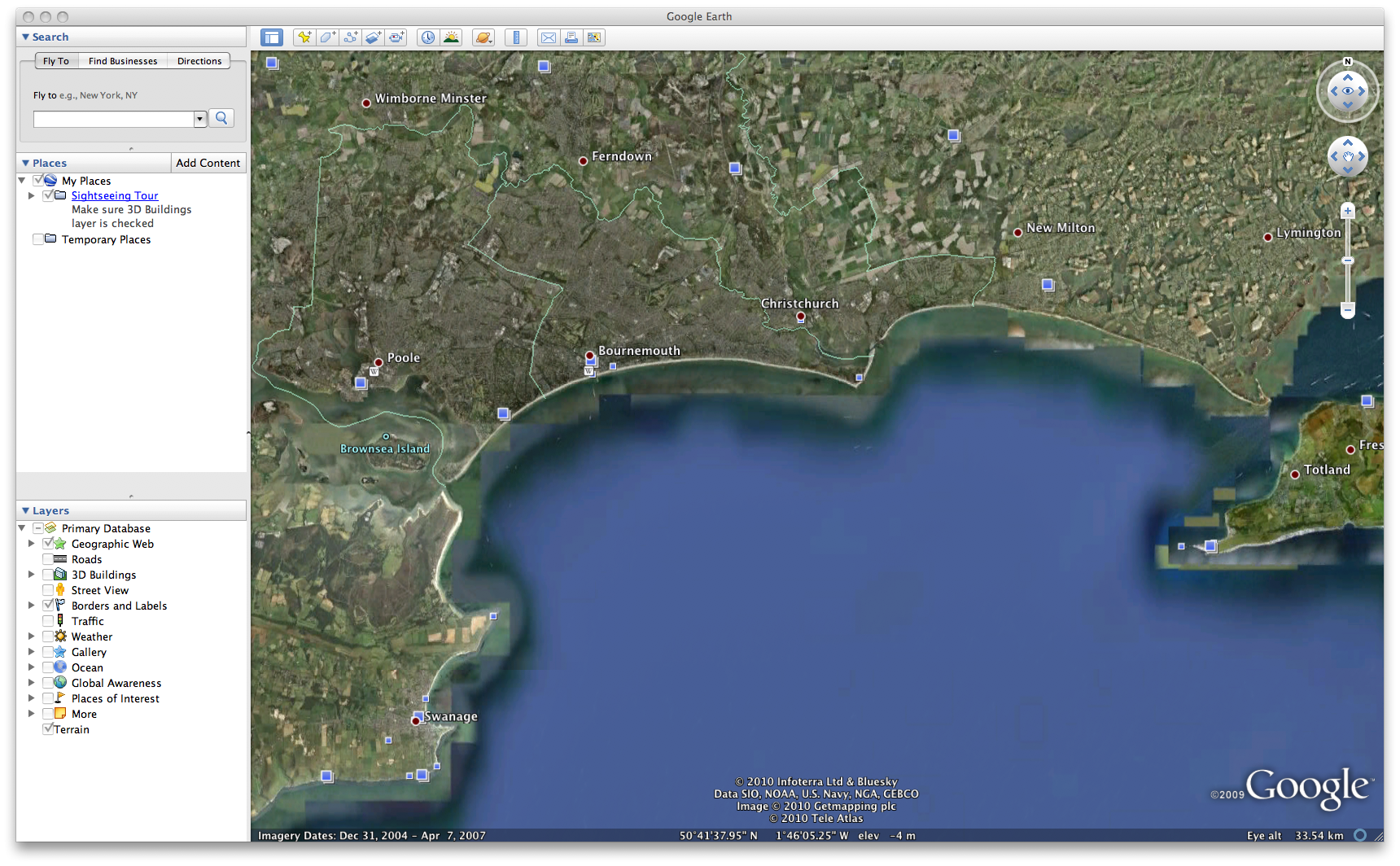Screen dimensions: 1400x866
Task: Toggle the Borders and Labels checkbox
Action: [48, 606]
